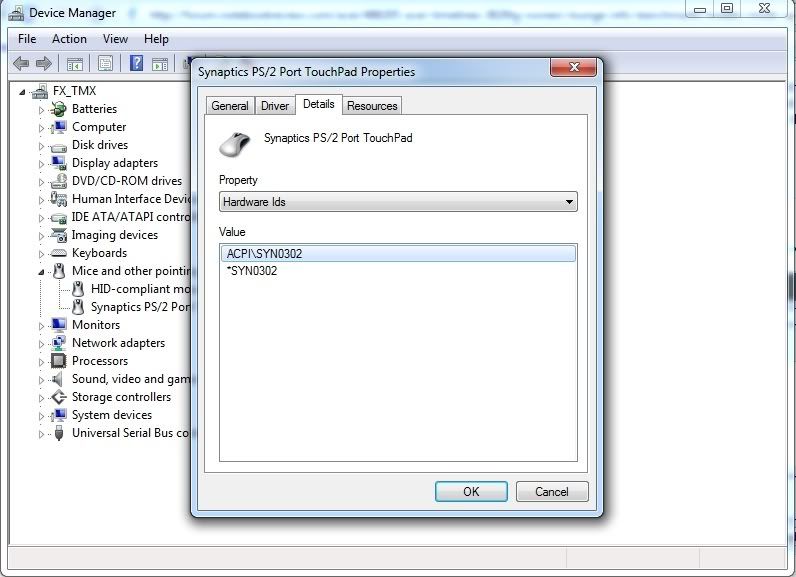
Task: Collapse Mice and other pointing devices
Action: [x=41, y=272]
